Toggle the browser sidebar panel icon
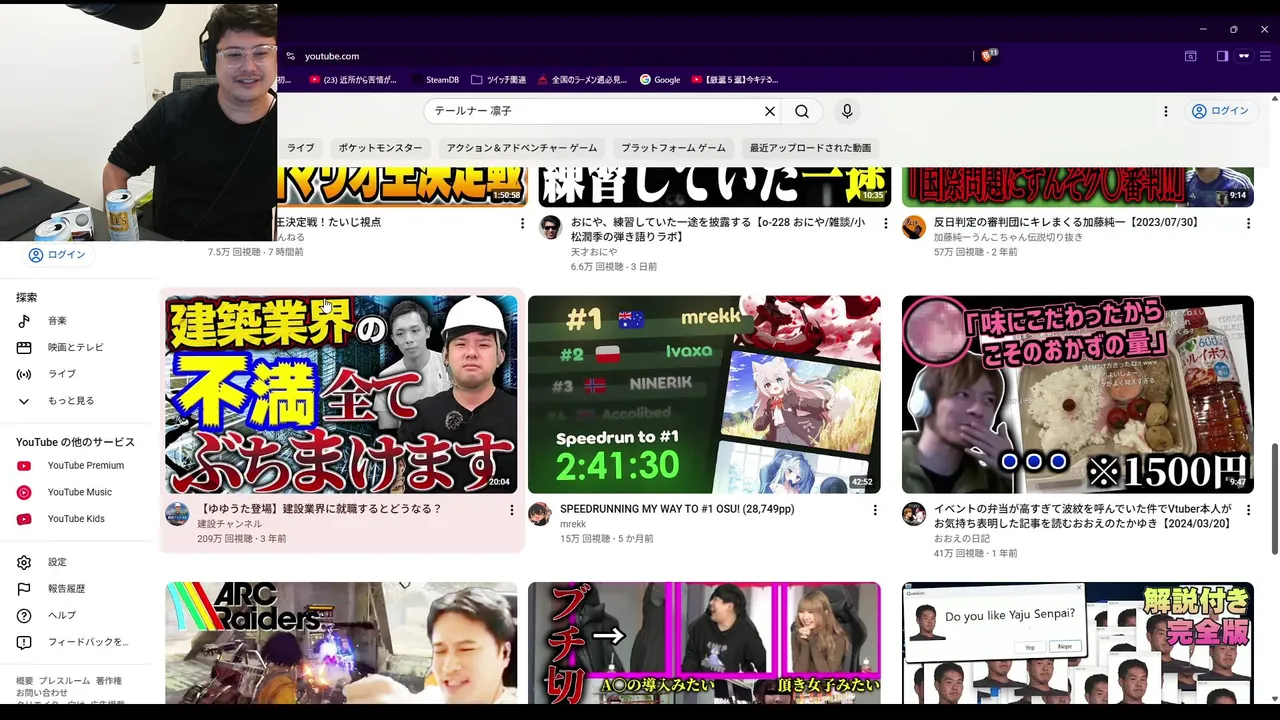The width and height of the screenshot is (1280, 720). tap(1222, 56)
